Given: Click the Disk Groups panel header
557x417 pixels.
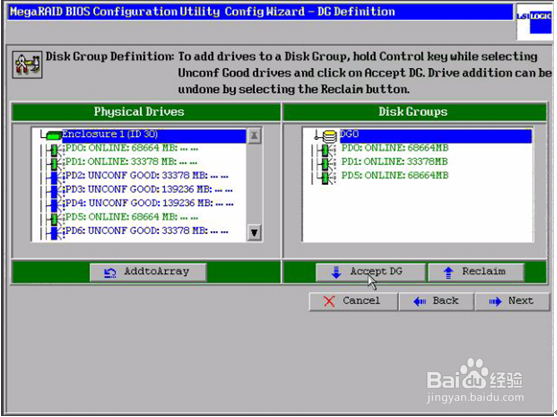Looking at the screenshot, I should 415,112.
